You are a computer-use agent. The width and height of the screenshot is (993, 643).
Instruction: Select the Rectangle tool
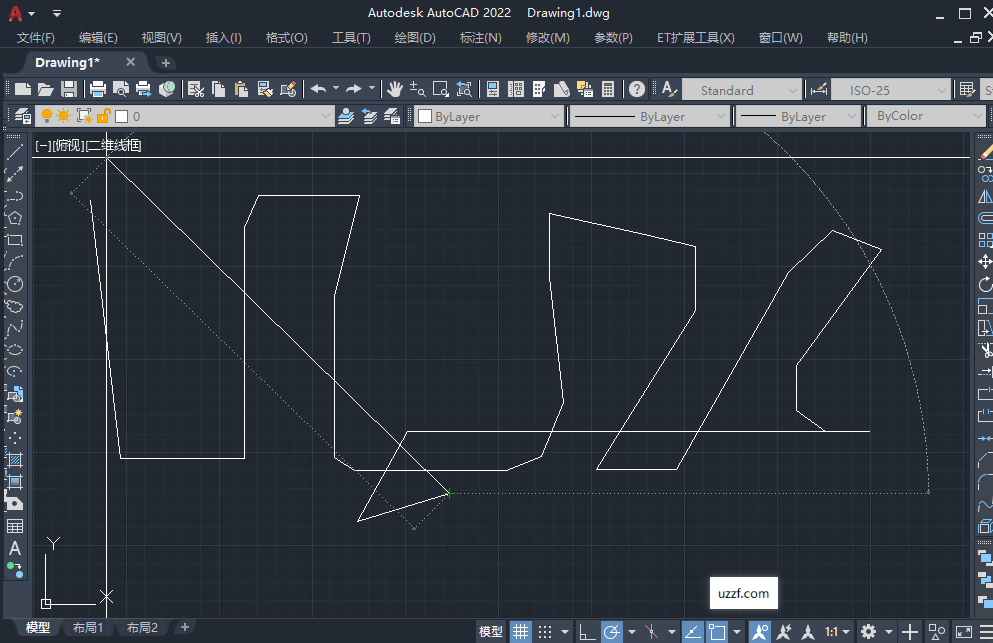(13, 240)
